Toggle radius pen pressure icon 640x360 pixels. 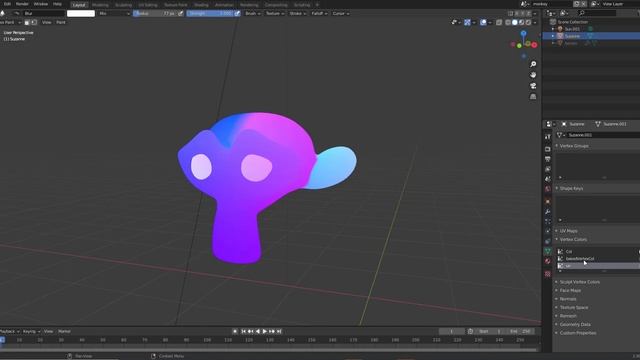(181, 13)
